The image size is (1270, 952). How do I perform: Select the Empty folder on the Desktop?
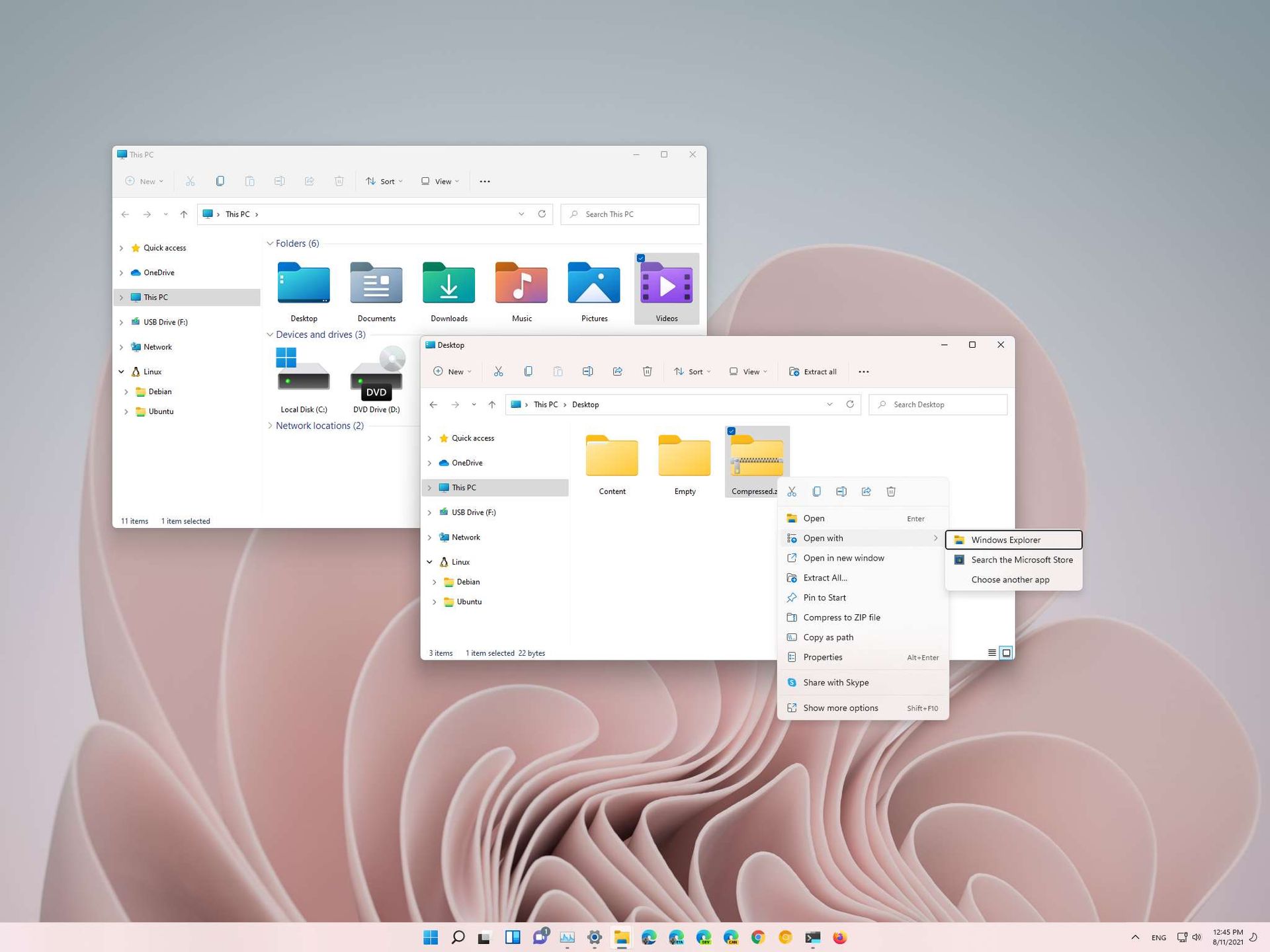click(684, 456)
